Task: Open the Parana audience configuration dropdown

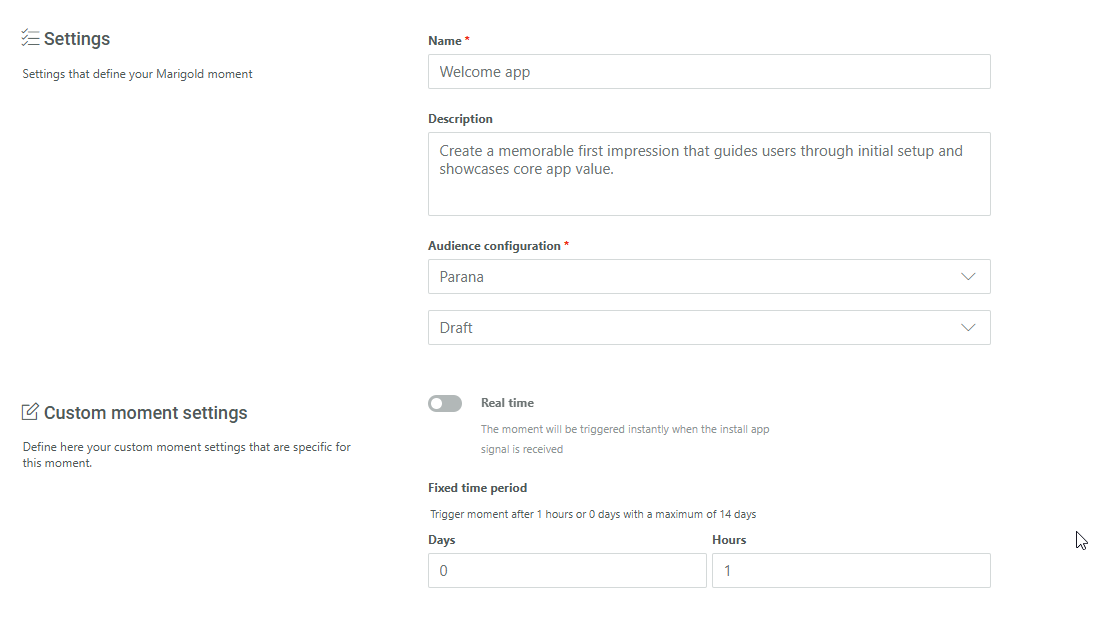Action: [700, 277]
